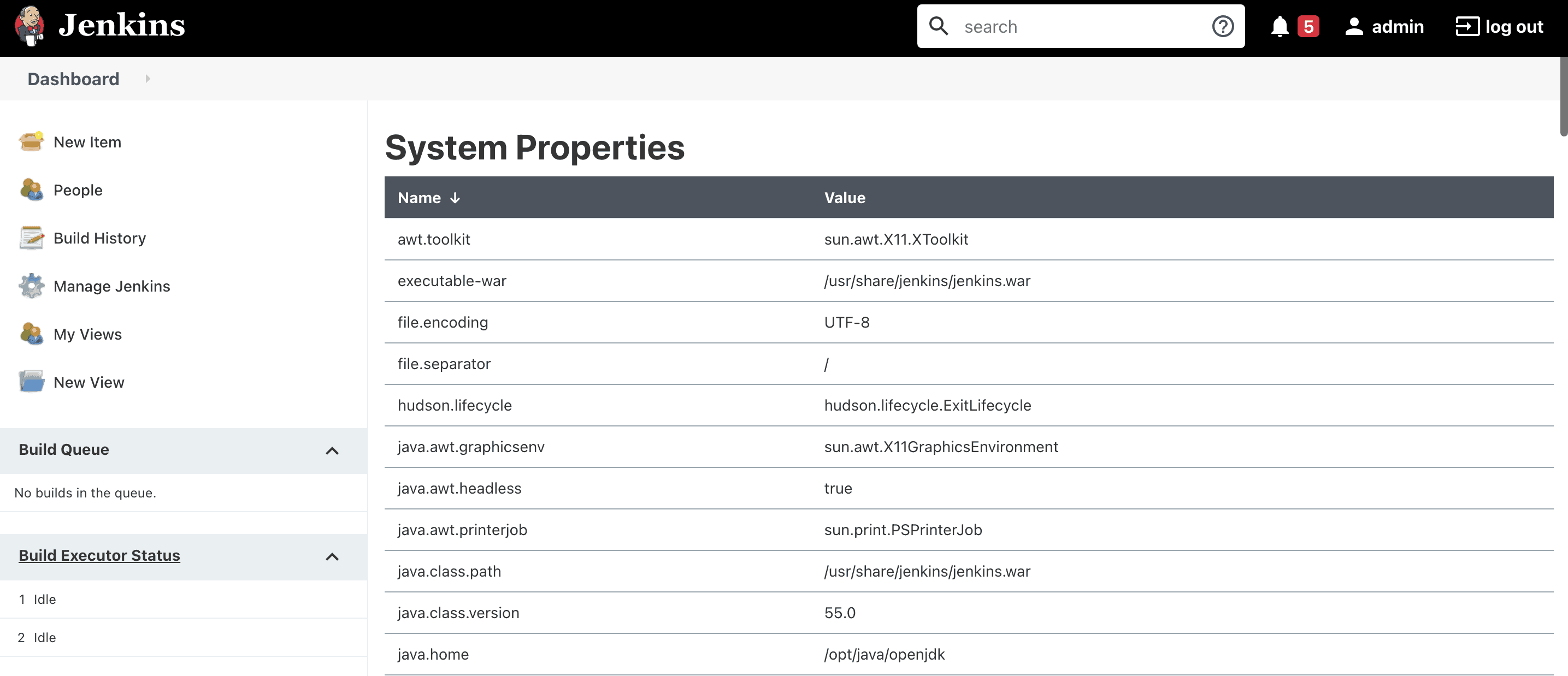Click the java.home property value link
Image resolution: width=1568 pixels, height=676 pixels.
884,654
